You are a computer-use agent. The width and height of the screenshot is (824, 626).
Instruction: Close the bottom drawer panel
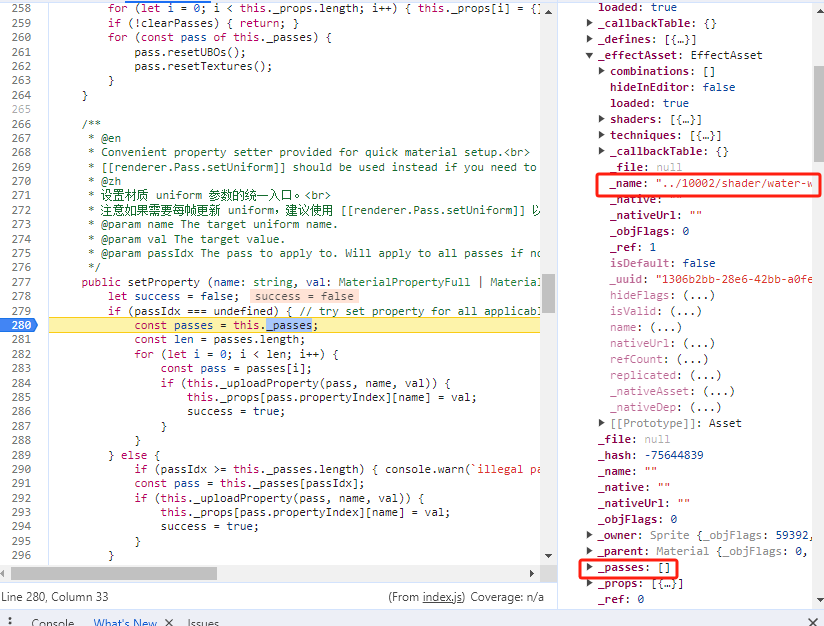coord(812,622)
